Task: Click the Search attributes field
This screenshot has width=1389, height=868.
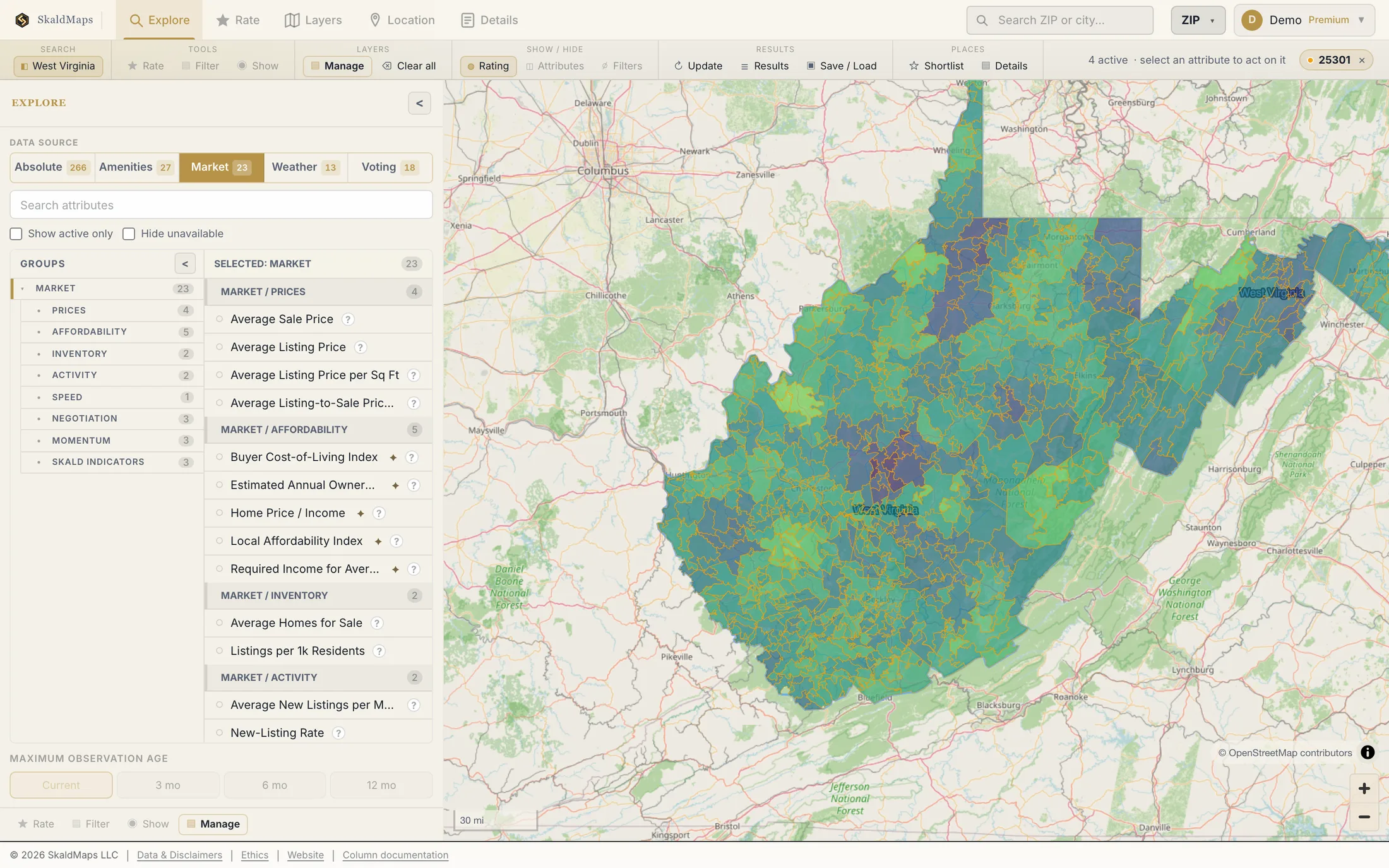Action: coord(221,205)
